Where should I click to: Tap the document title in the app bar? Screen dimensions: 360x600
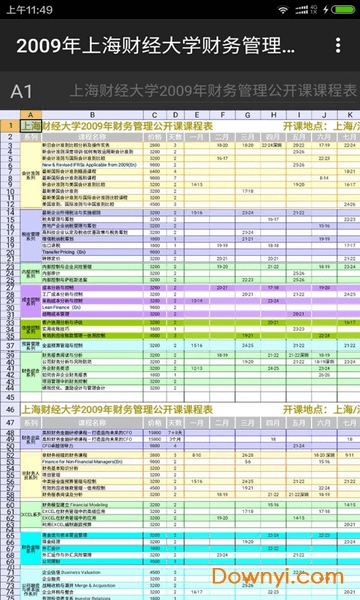(156, 46)
